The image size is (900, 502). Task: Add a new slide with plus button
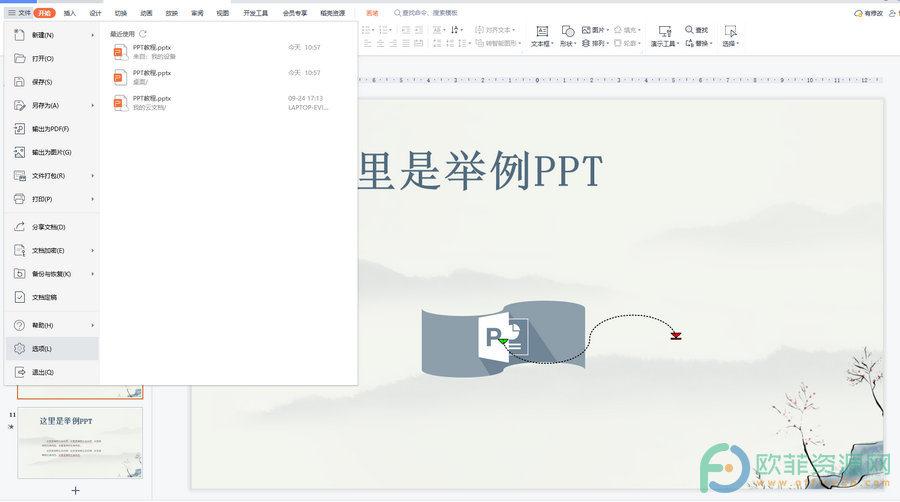[75, 491]
